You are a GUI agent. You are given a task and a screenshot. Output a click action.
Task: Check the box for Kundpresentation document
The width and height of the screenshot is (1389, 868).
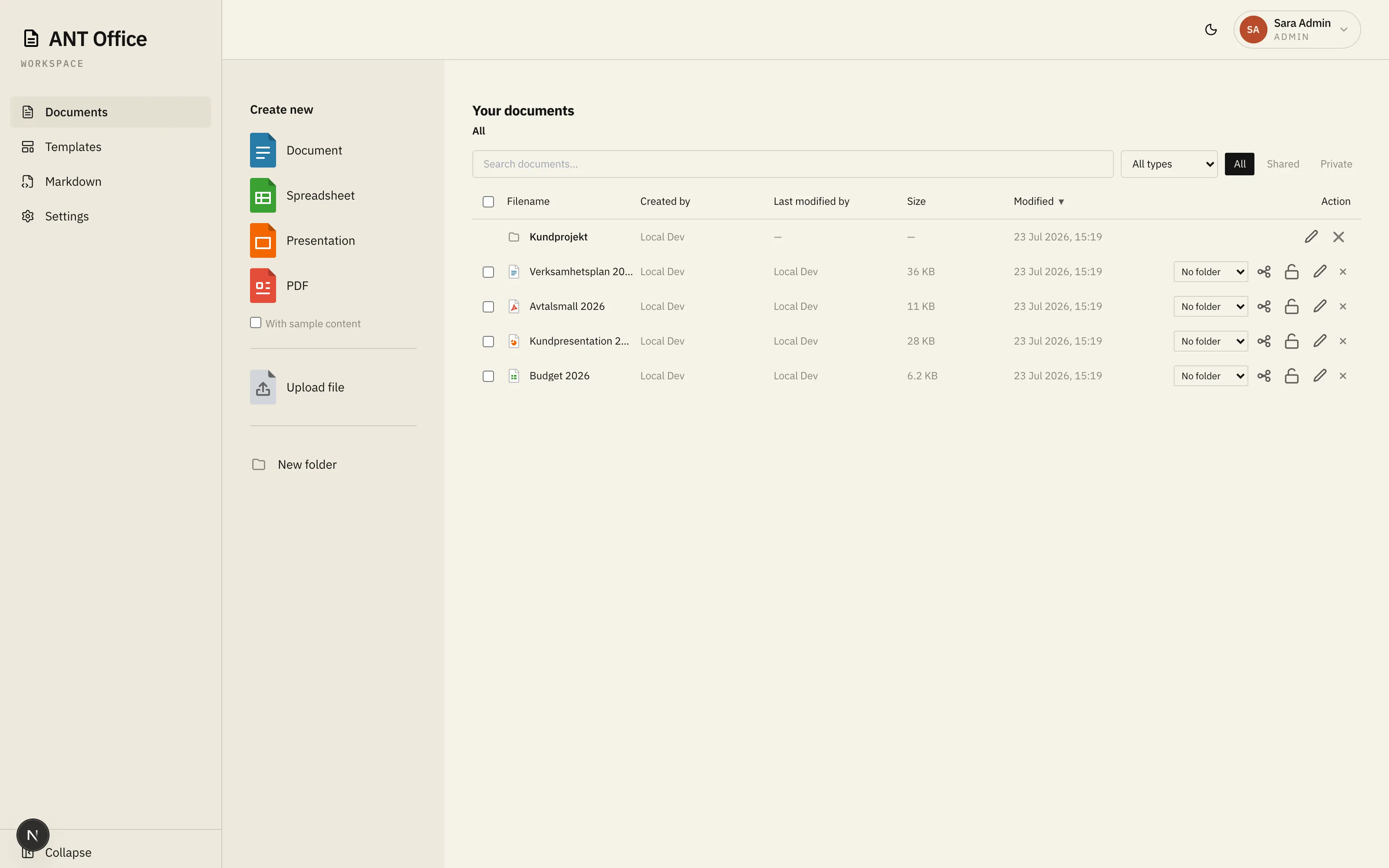click(x=488, y=342)
